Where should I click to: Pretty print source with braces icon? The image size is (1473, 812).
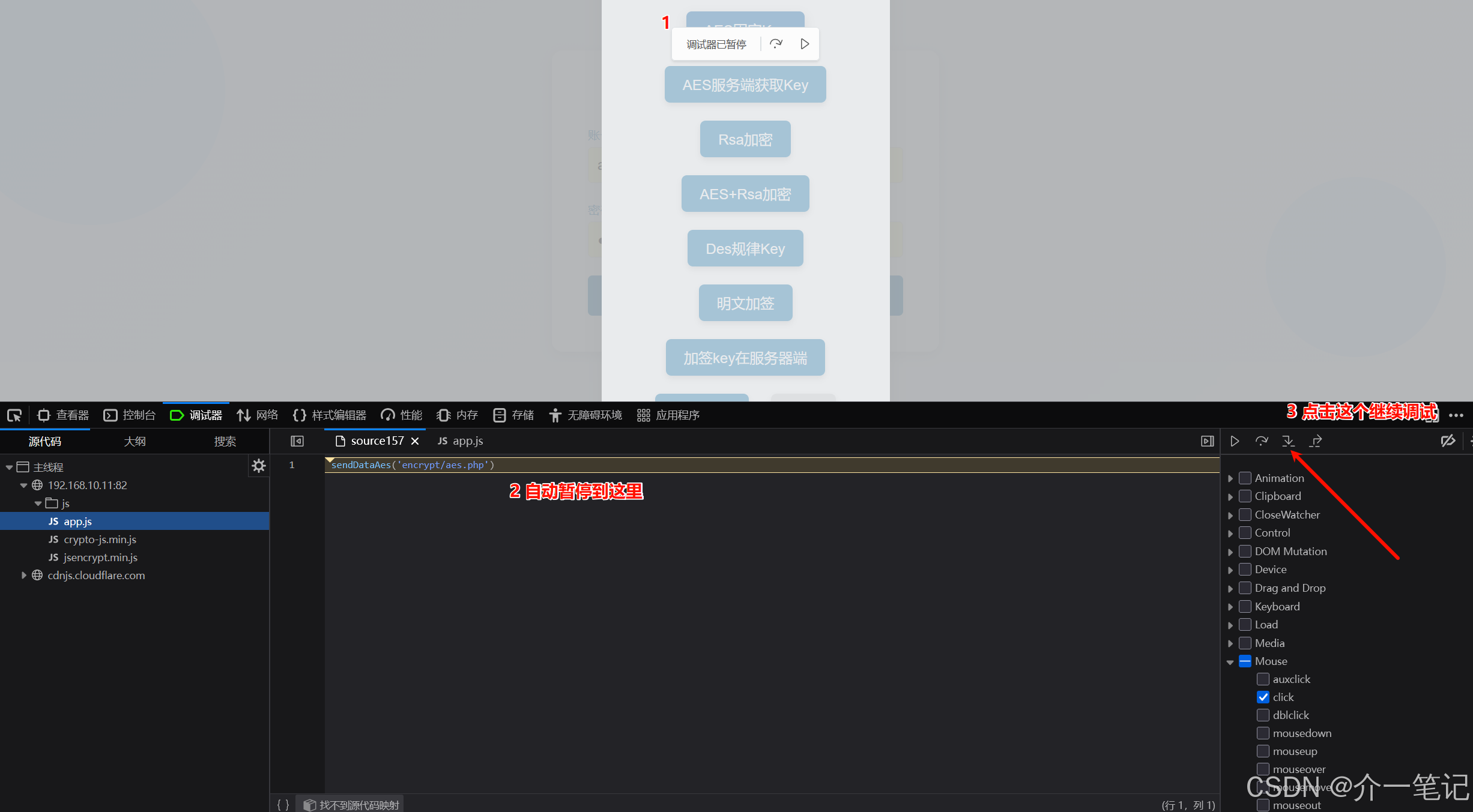tap(283, 804)
